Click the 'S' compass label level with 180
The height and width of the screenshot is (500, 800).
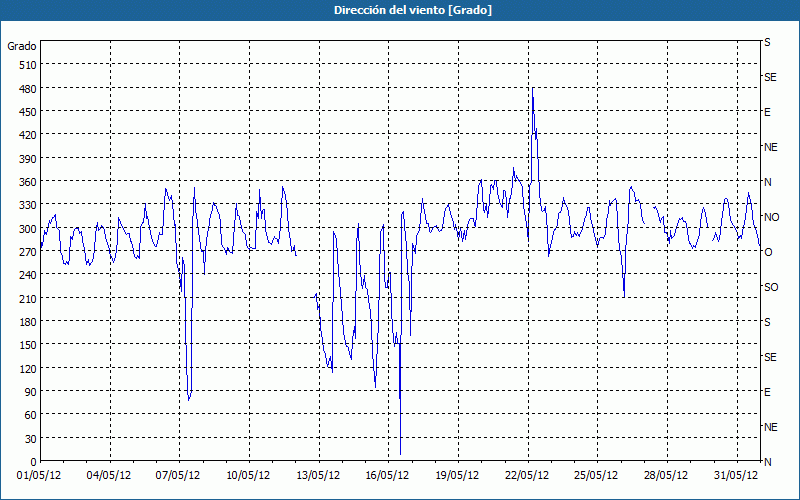pyautogui.click(x=767, y=322)
